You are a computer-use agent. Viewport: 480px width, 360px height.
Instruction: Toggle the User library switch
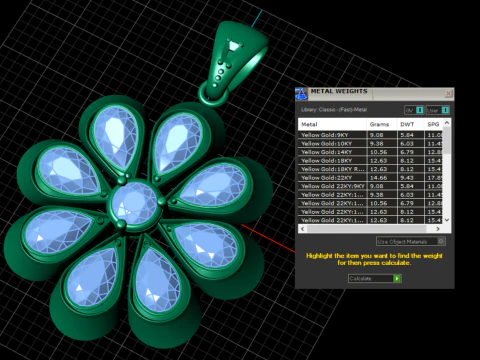(x=438, y=110)
